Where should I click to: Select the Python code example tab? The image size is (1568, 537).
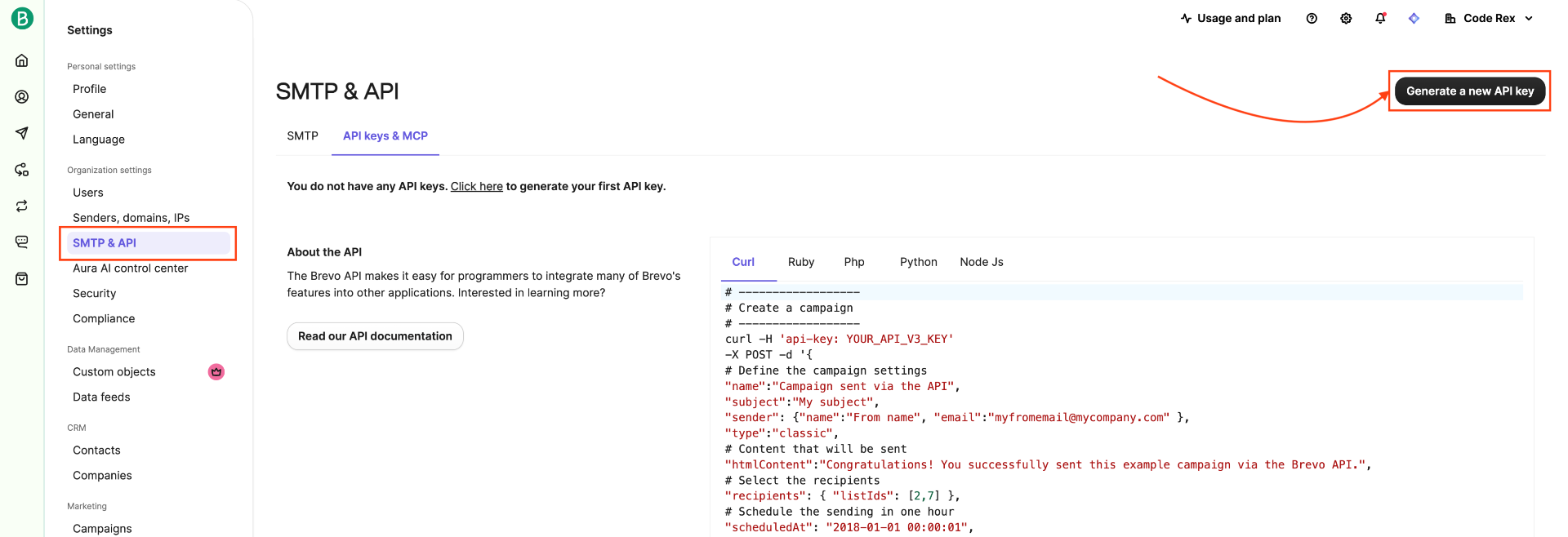click(x=918, y=262)
